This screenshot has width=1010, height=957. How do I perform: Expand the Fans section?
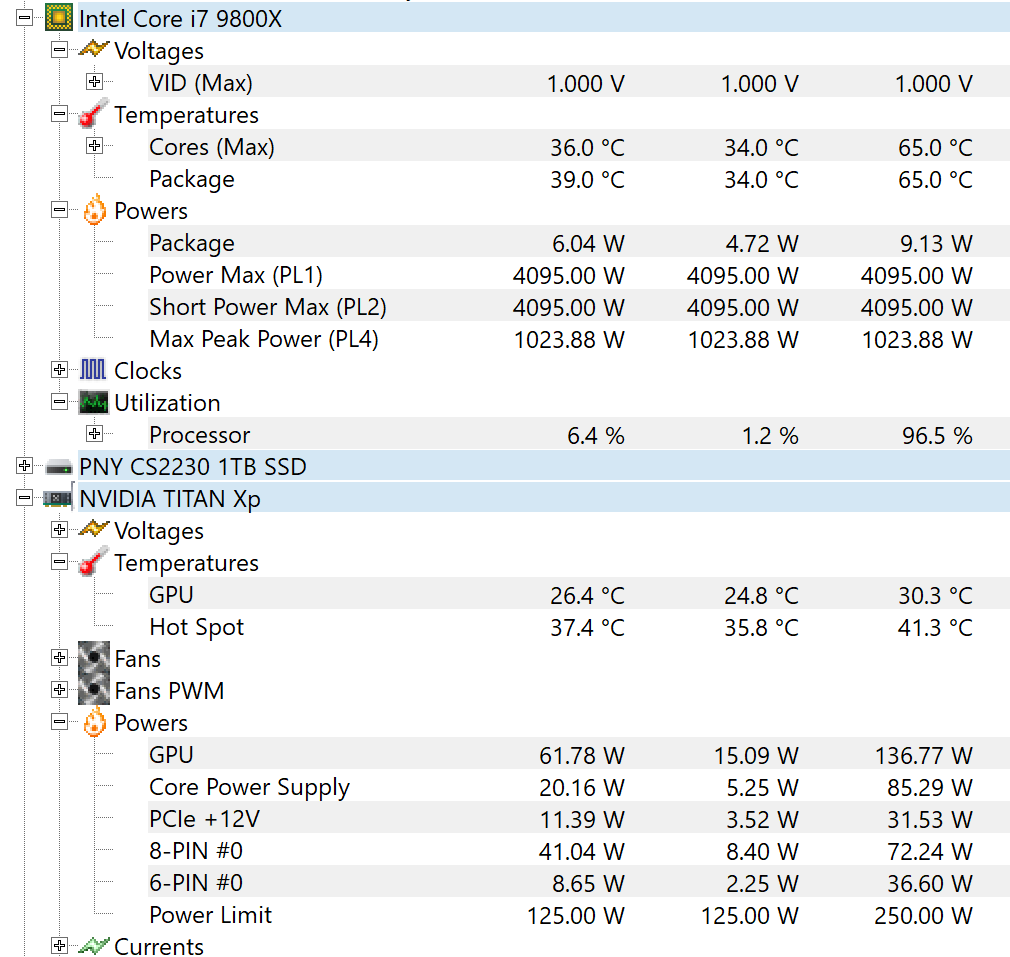[x=59, y=658]
